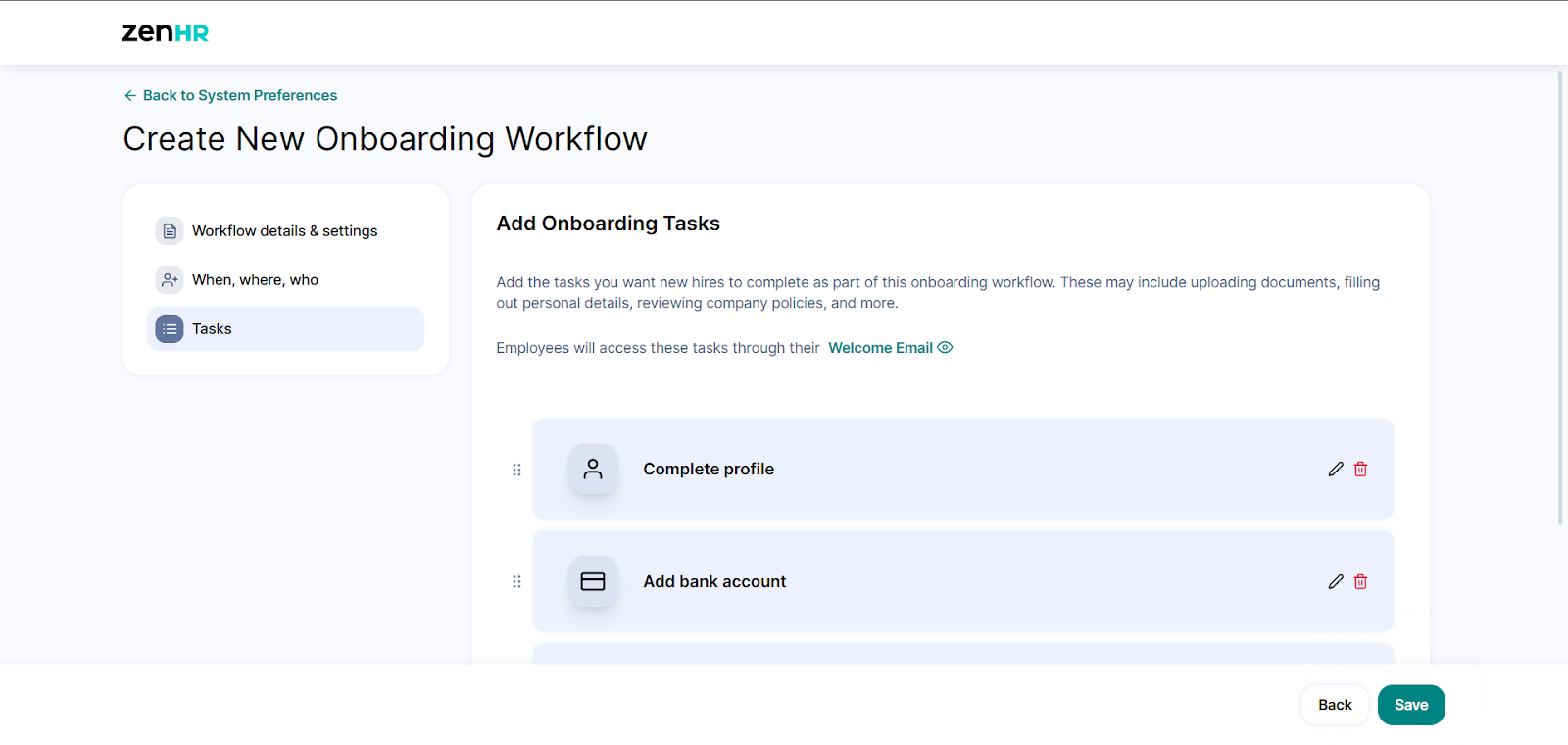Click the add-person icon beside When, where, who
This screenshot has height=745, width=1568.
click(x=170, y=279)
